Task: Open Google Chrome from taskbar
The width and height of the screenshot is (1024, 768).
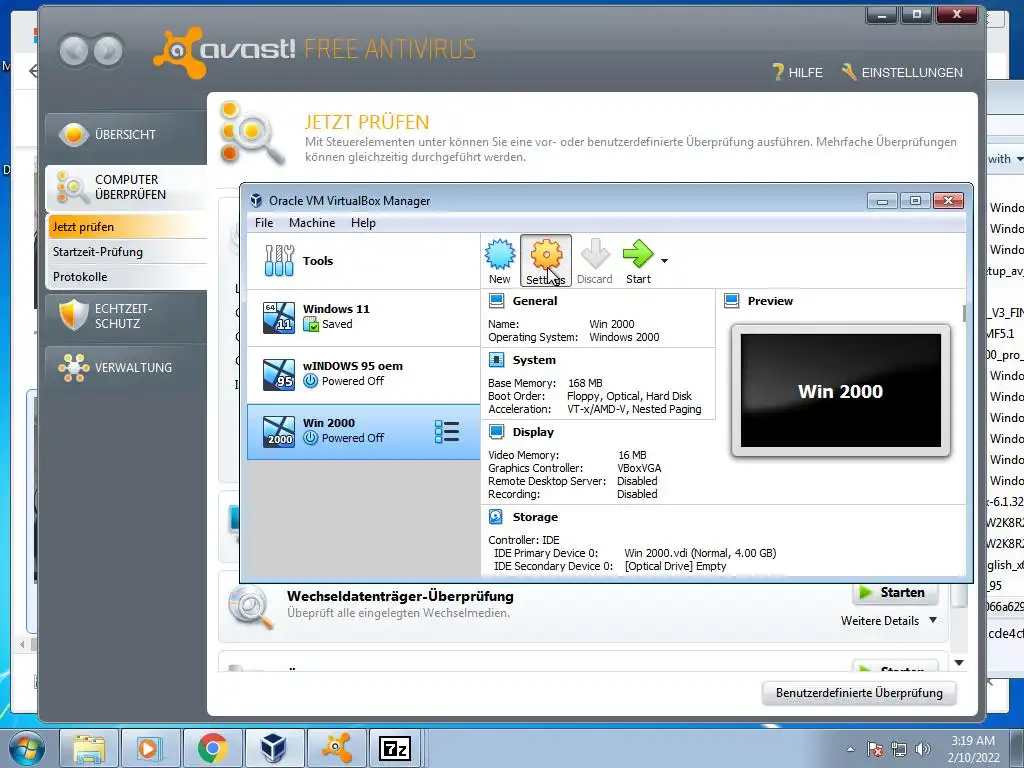Action: click(212, 748)
